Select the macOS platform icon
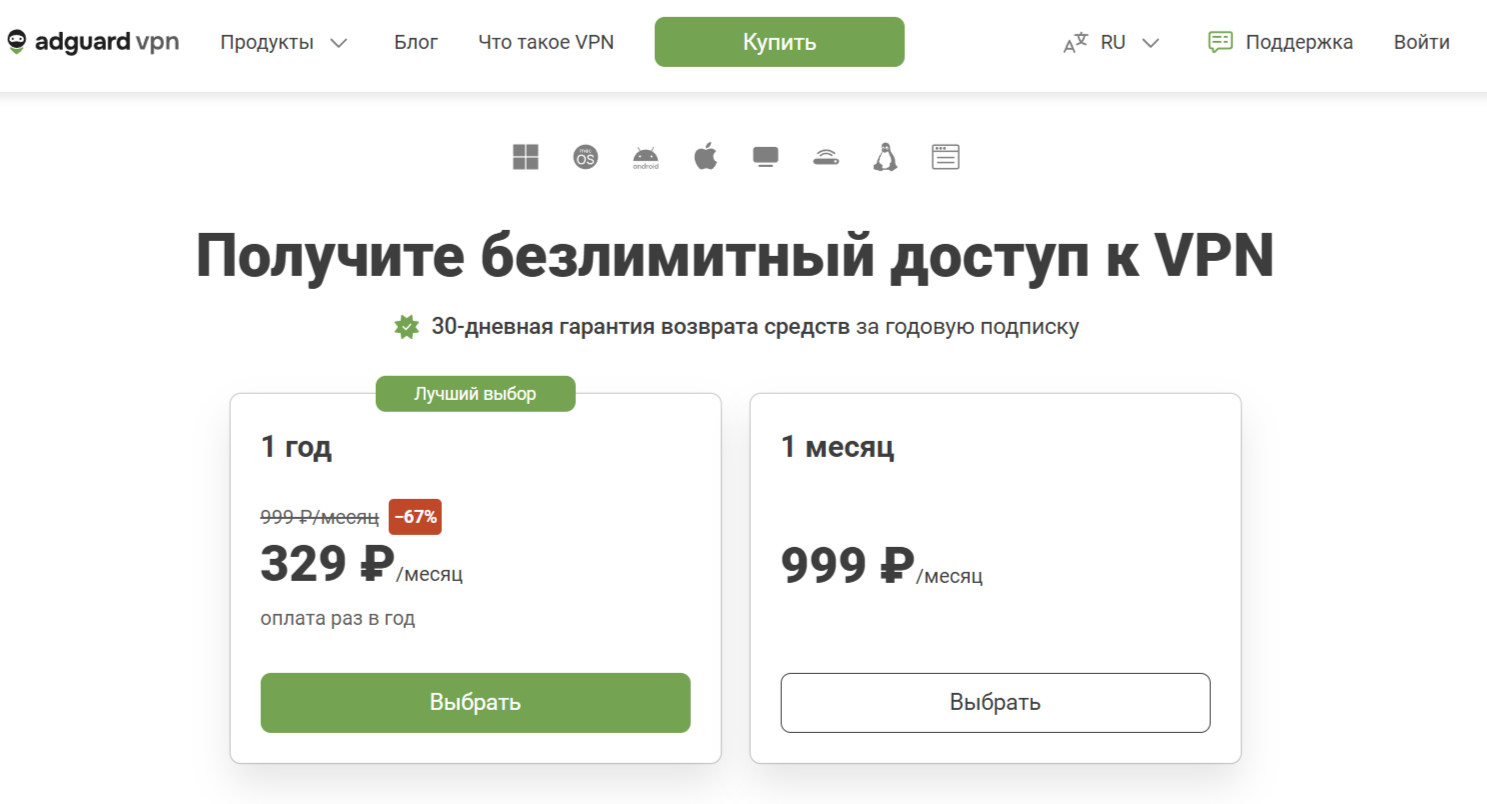1487x804 pixels. click(x=586, y=157)
